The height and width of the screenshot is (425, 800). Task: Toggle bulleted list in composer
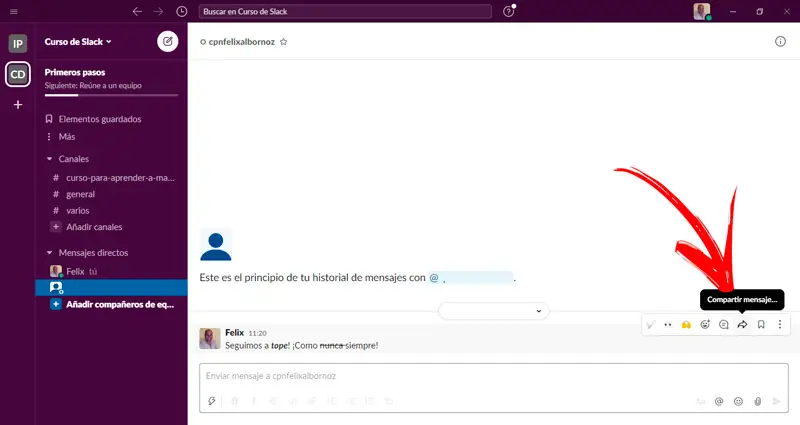click(x=351, y=401)
